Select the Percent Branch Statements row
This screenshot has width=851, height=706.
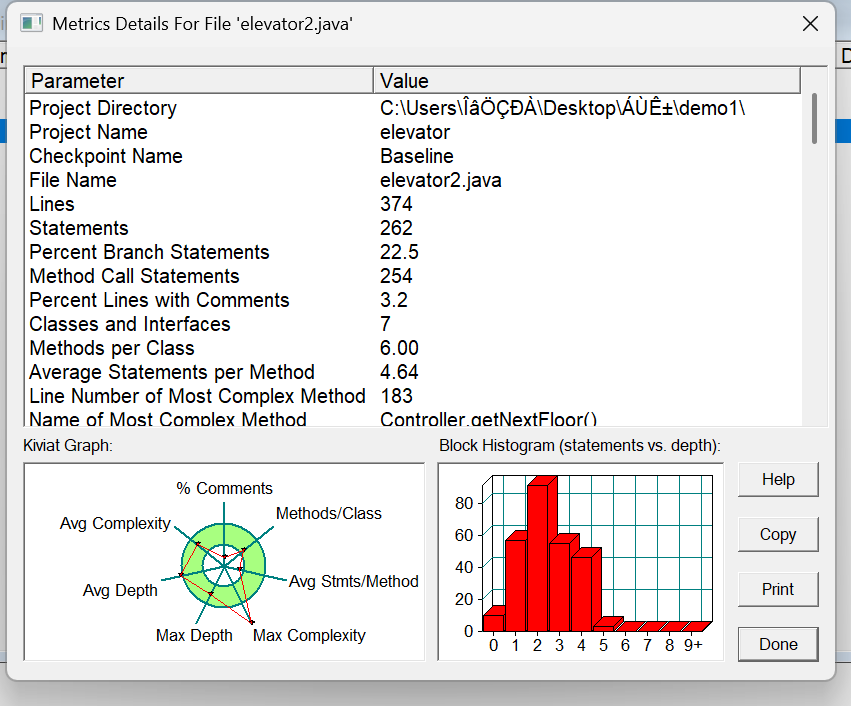click(x=412, y=252)
